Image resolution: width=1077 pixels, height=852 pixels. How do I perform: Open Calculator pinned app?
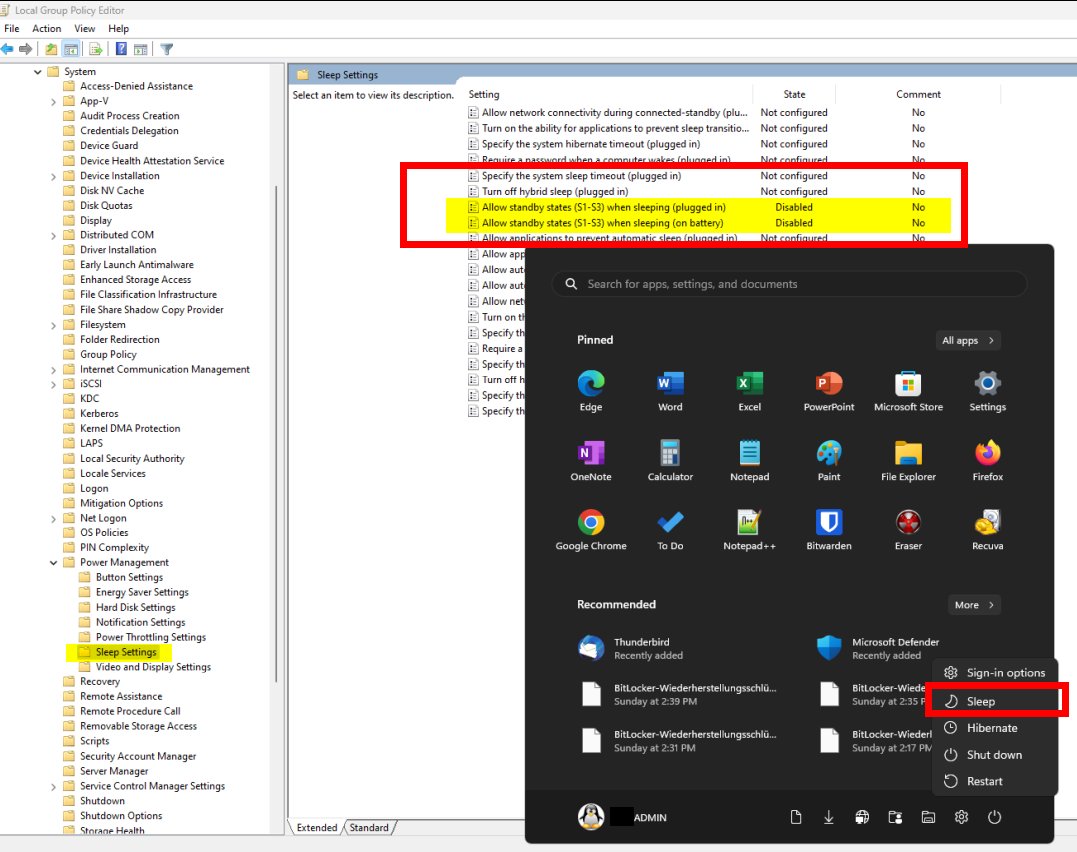(x=670, y=460)
